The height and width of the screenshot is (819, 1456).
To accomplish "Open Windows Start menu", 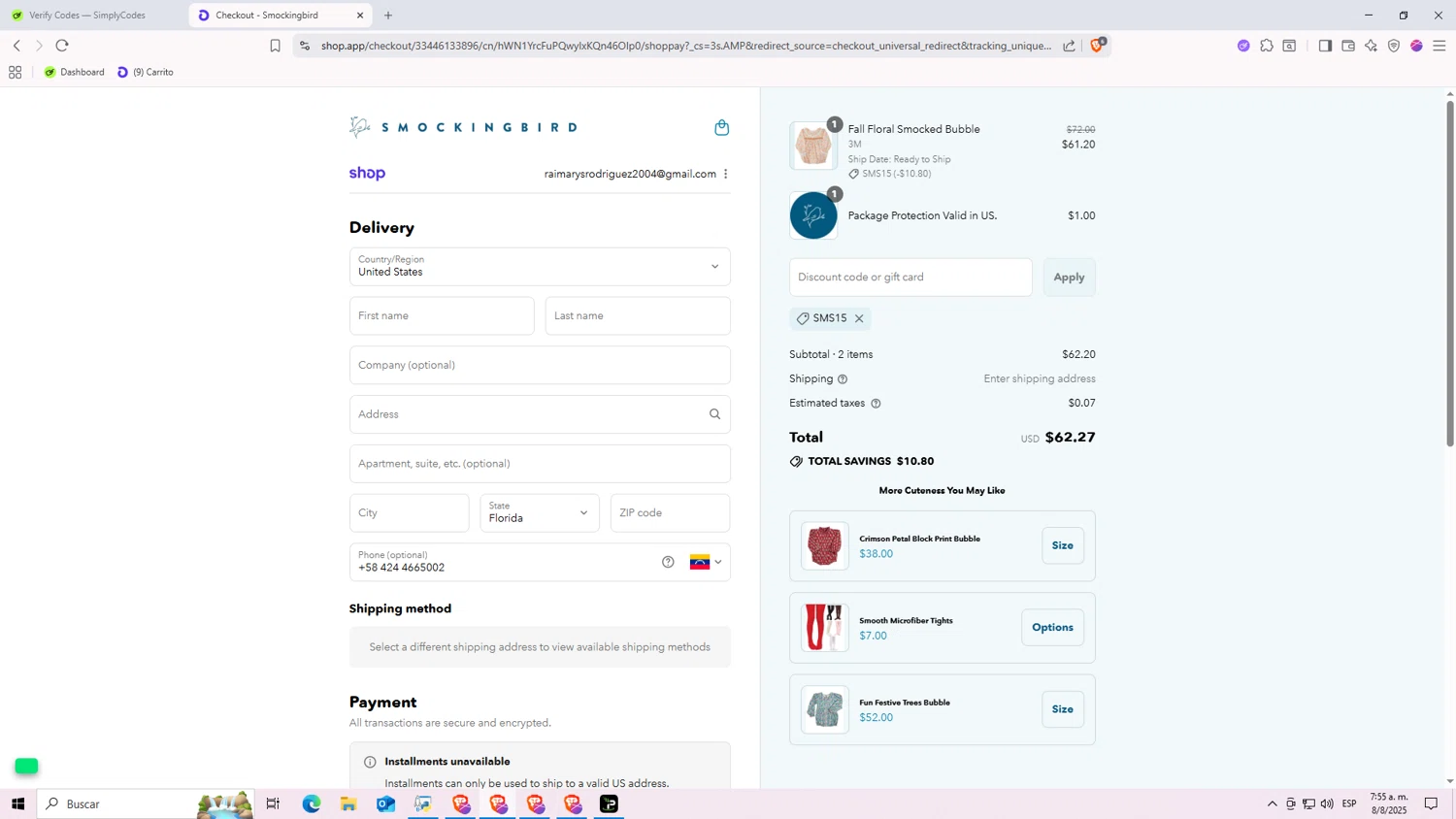I will point(17,803).
